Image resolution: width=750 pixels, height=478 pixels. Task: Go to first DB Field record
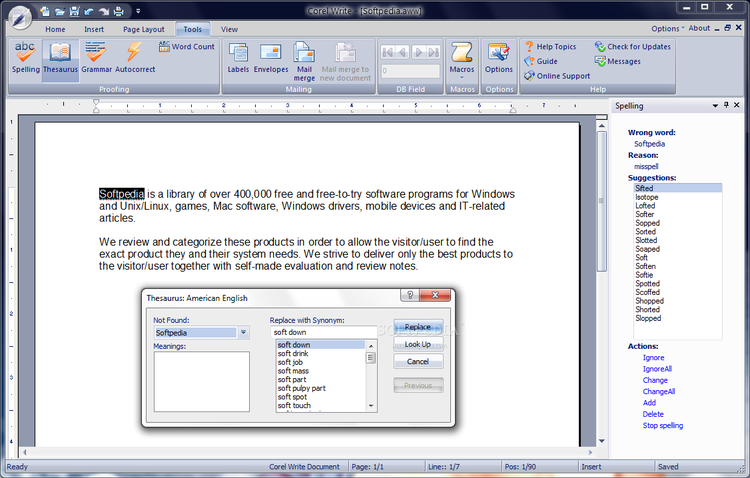point(388,52)
